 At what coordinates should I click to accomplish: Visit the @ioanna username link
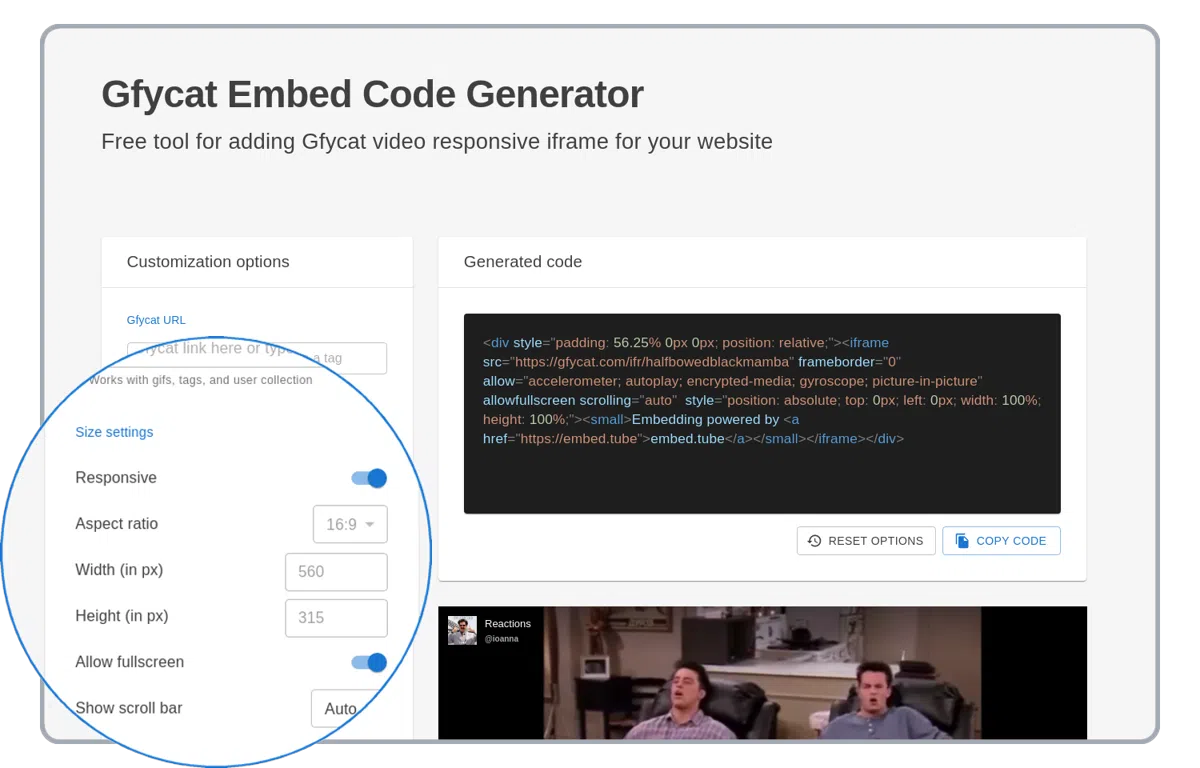point(501,639)
